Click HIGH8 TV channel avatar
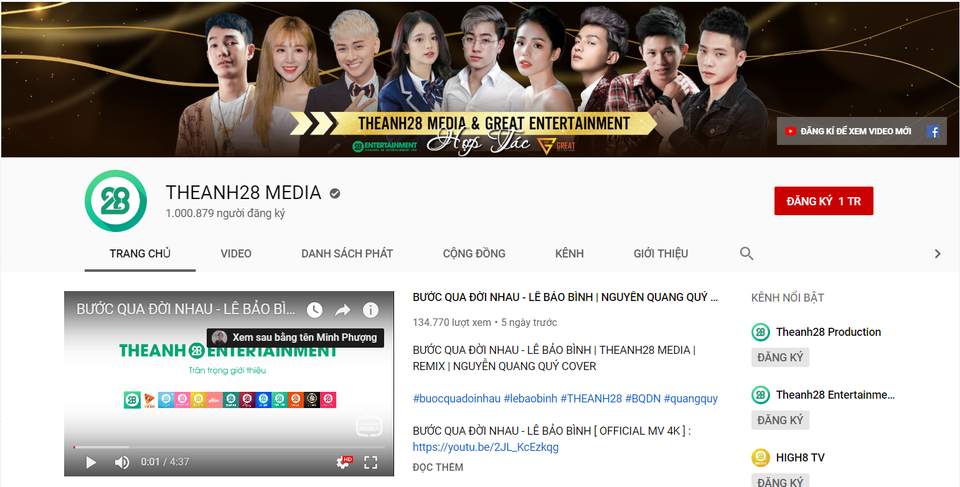Image resolution: width=960 pixels, height=487 pixels. (760, 458)
